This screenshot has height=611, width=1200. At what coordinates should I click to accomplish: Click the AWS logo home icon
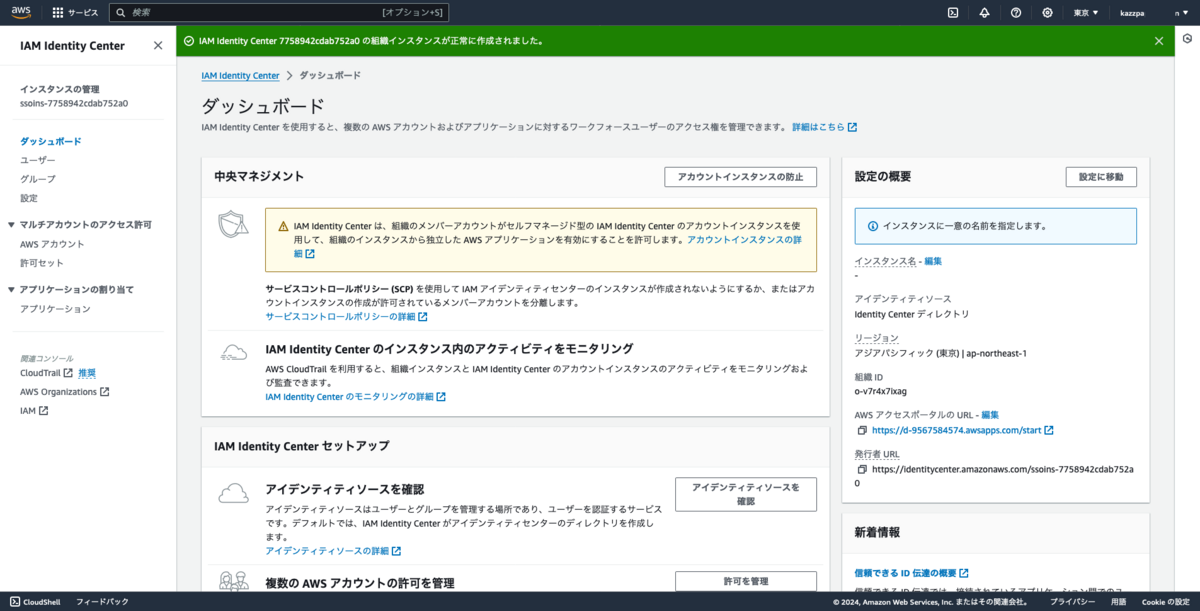coord(22,12)
